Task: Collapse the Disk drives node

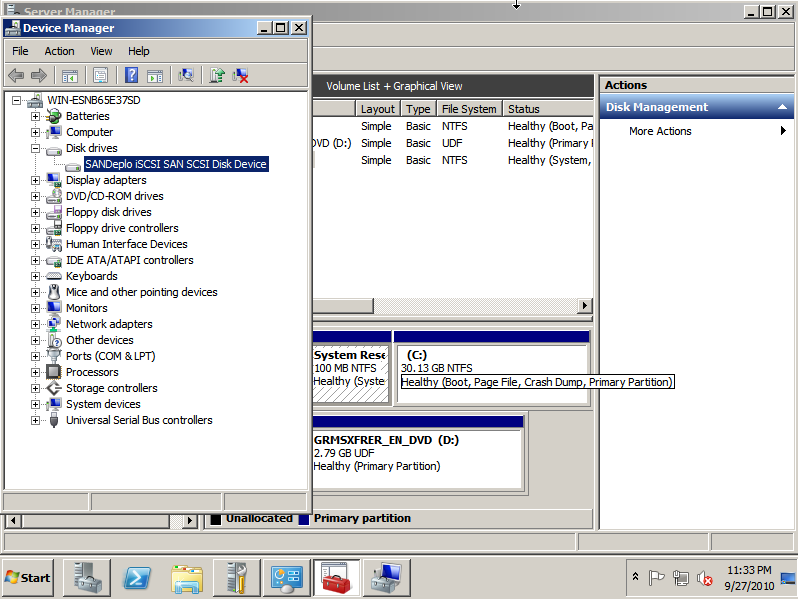Action: (x=35, y=148)
